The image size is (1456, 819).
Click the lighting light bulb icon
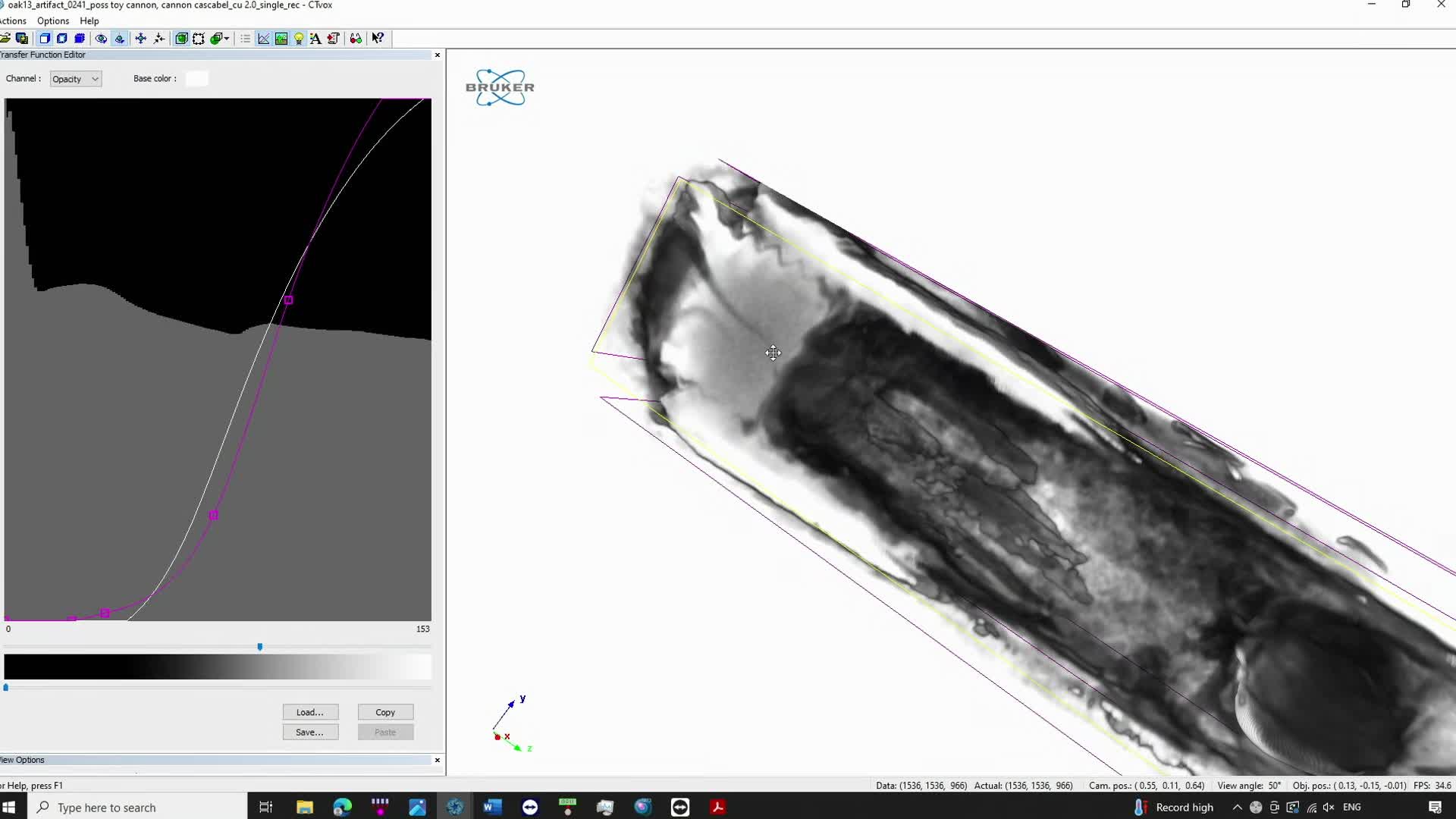tap(299, 39)
